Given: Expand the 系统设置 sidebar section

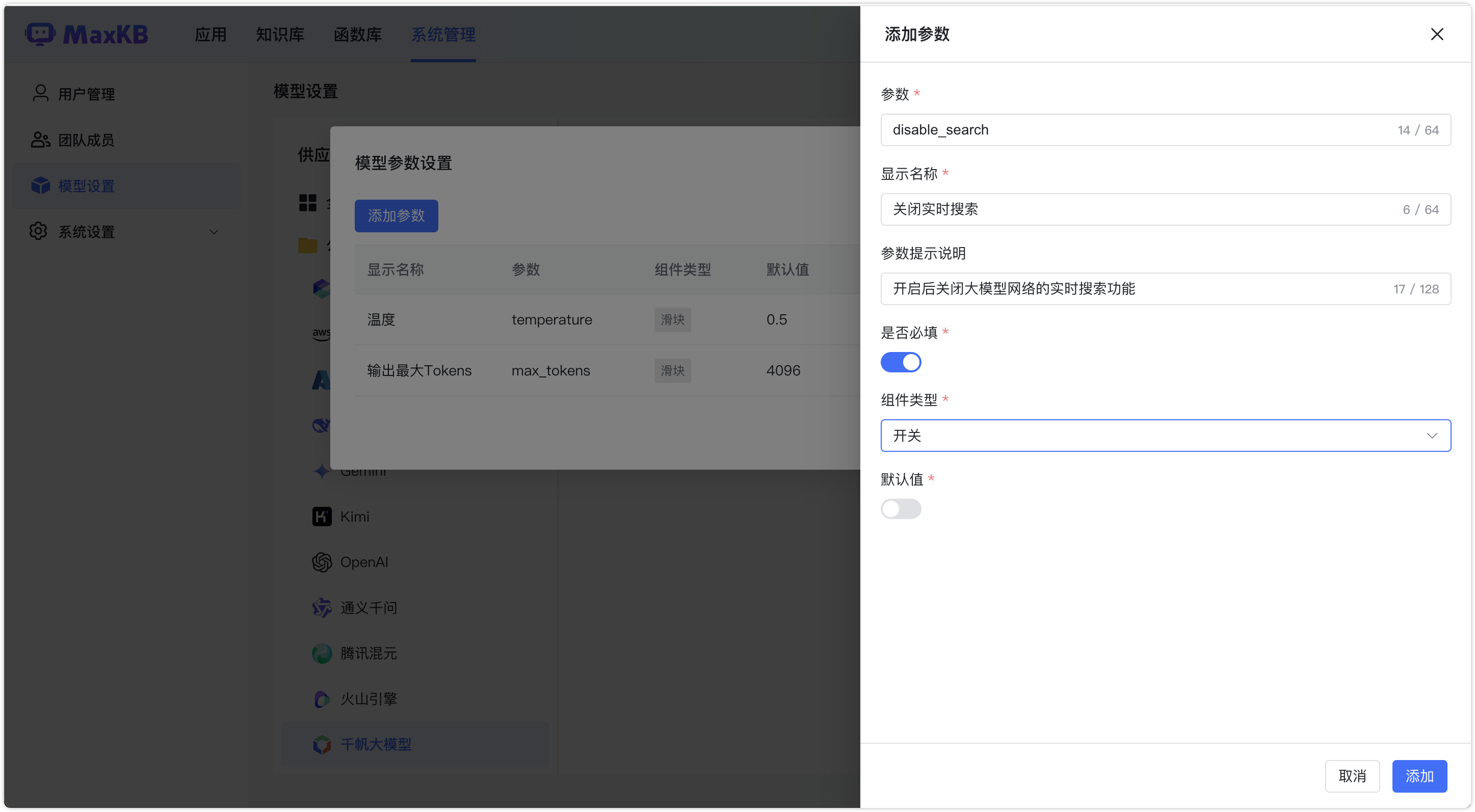Looking at the screenshot, I should click(x=88, y=231).
